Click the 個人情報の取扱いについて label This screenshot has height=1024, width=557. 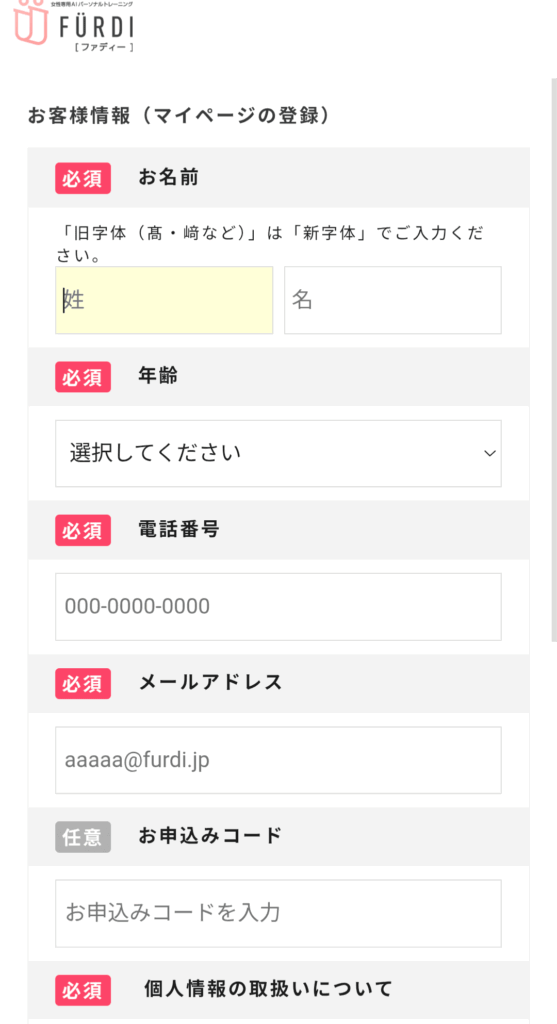268,989
